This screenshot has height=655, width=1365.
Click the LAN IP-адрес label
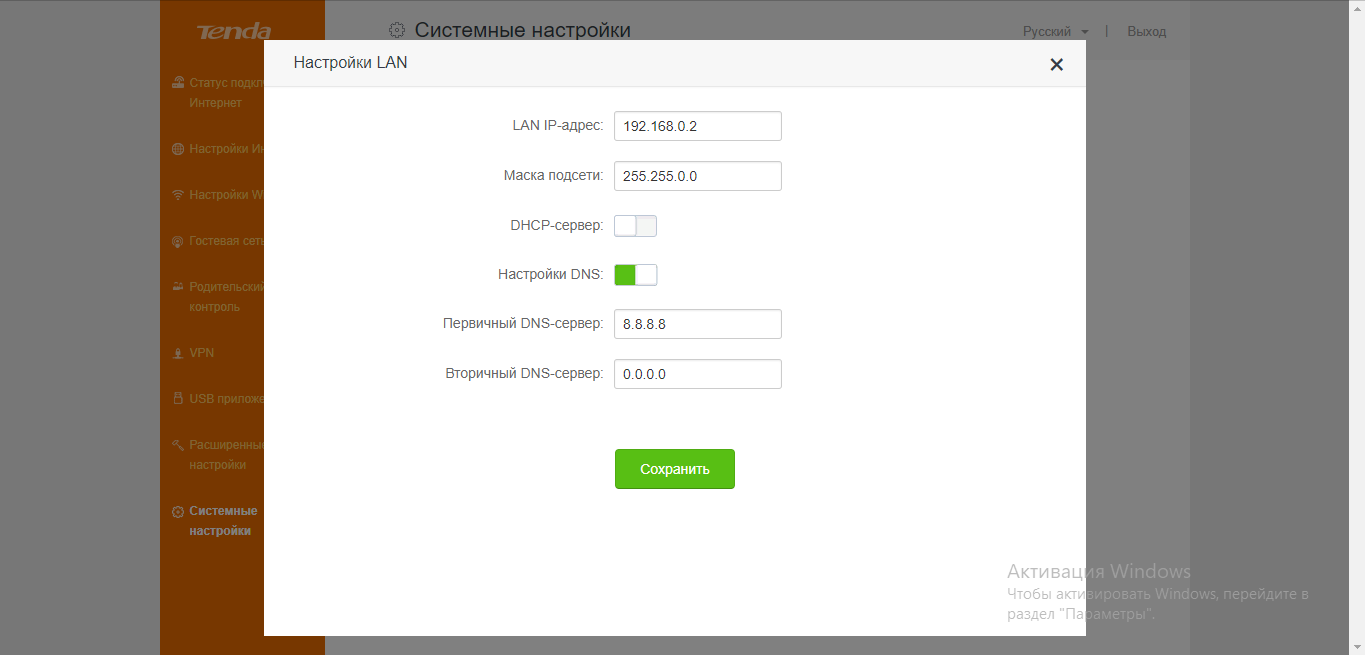(x=558, y=126)
